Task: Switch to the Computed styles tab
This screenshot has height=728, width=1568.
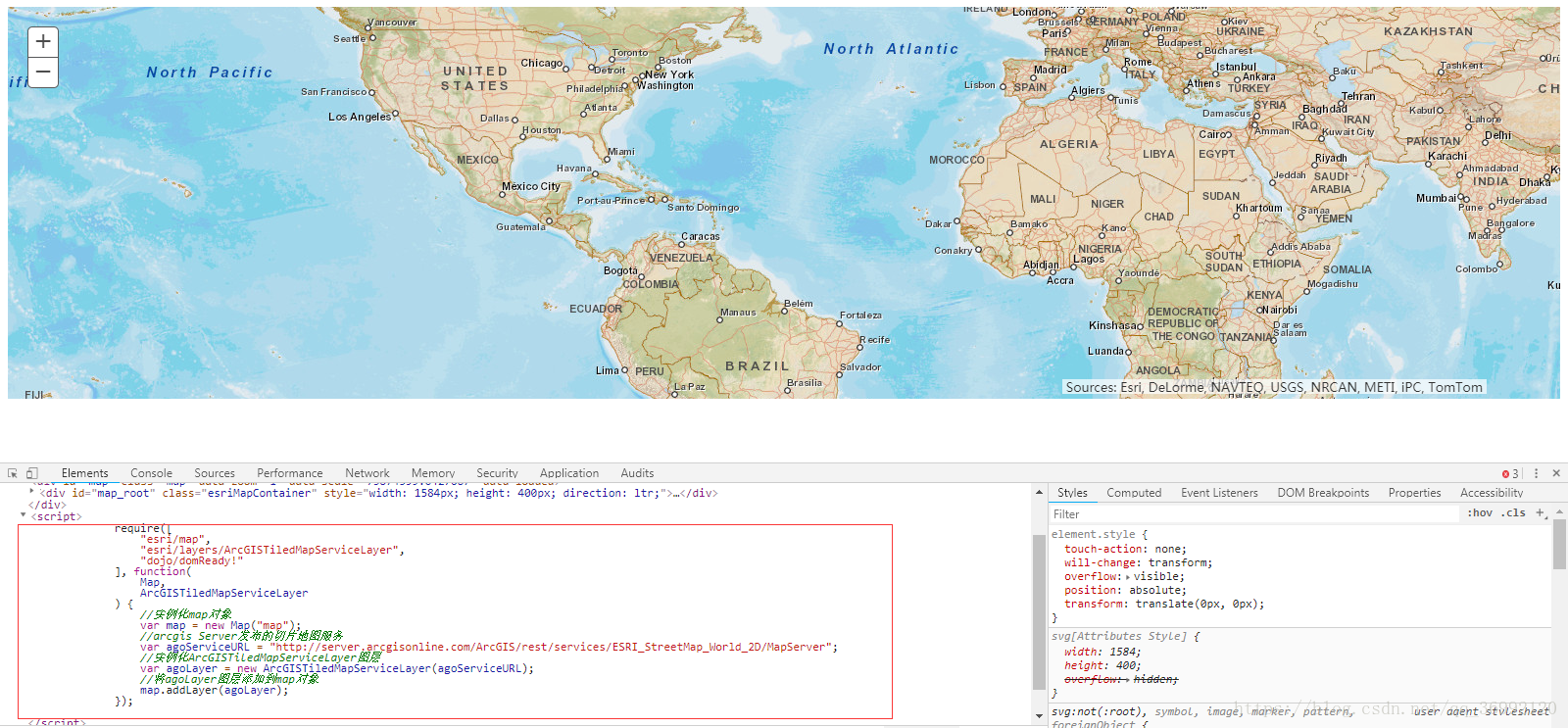Action: (x=1134, y=493)
